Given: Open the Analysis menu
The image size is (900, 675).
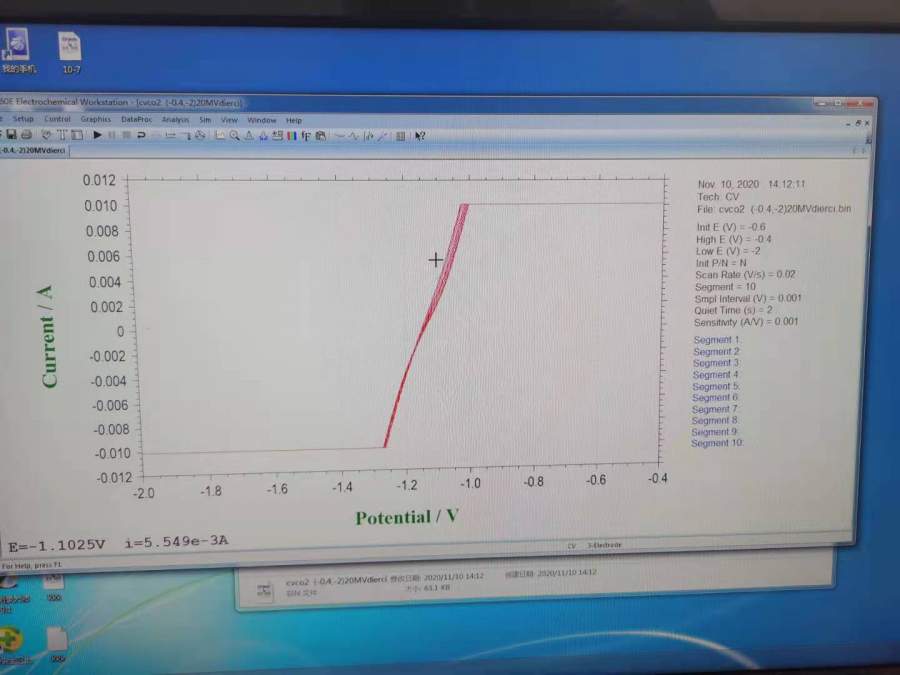Looking at the screenshot, I should (175, 119).
